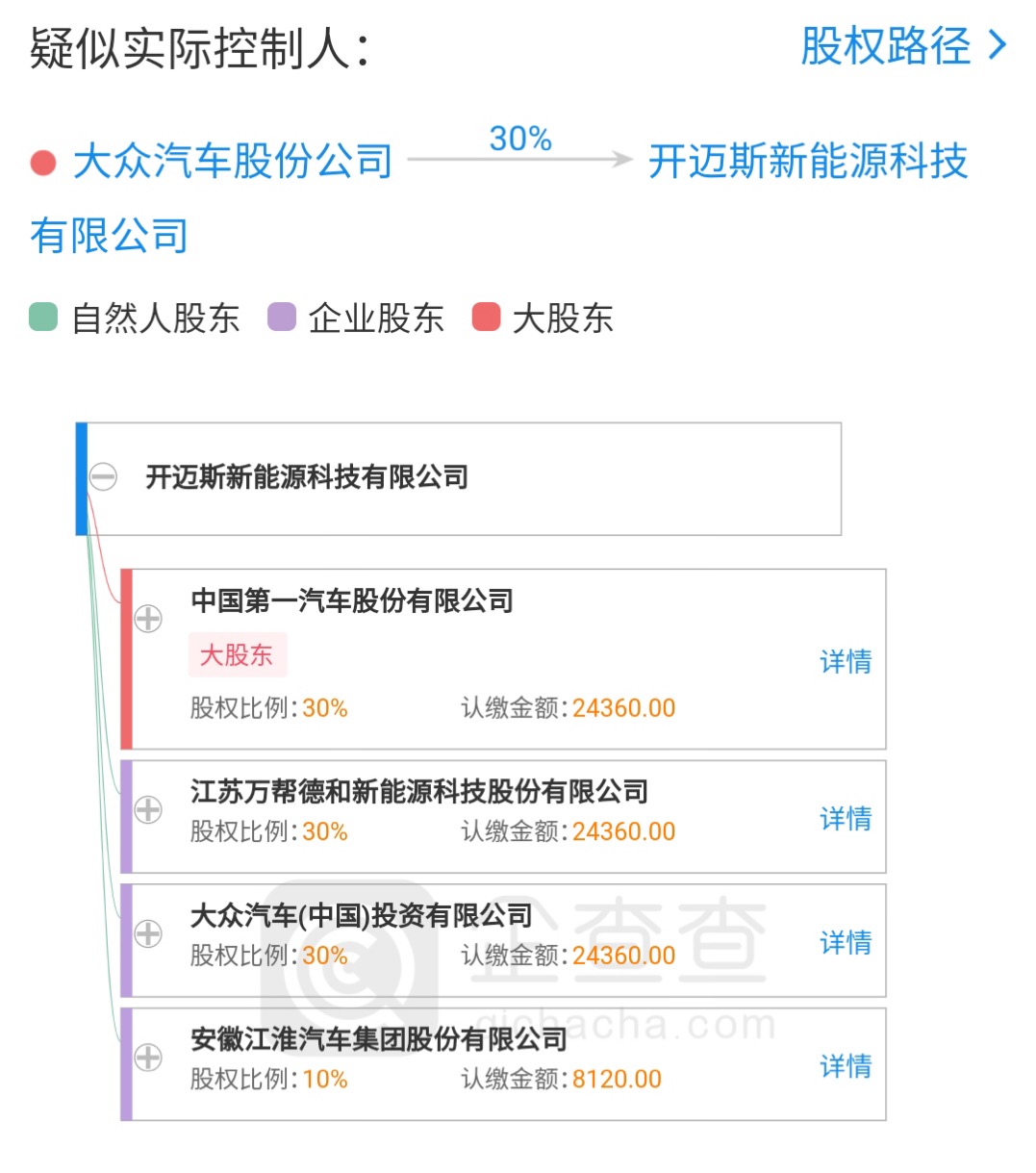Image resolution: width=1036 pixels, height=1173 pixels.
Task: Click the red dot before 大众汽车股份公司
Action: tap(43, 163)
